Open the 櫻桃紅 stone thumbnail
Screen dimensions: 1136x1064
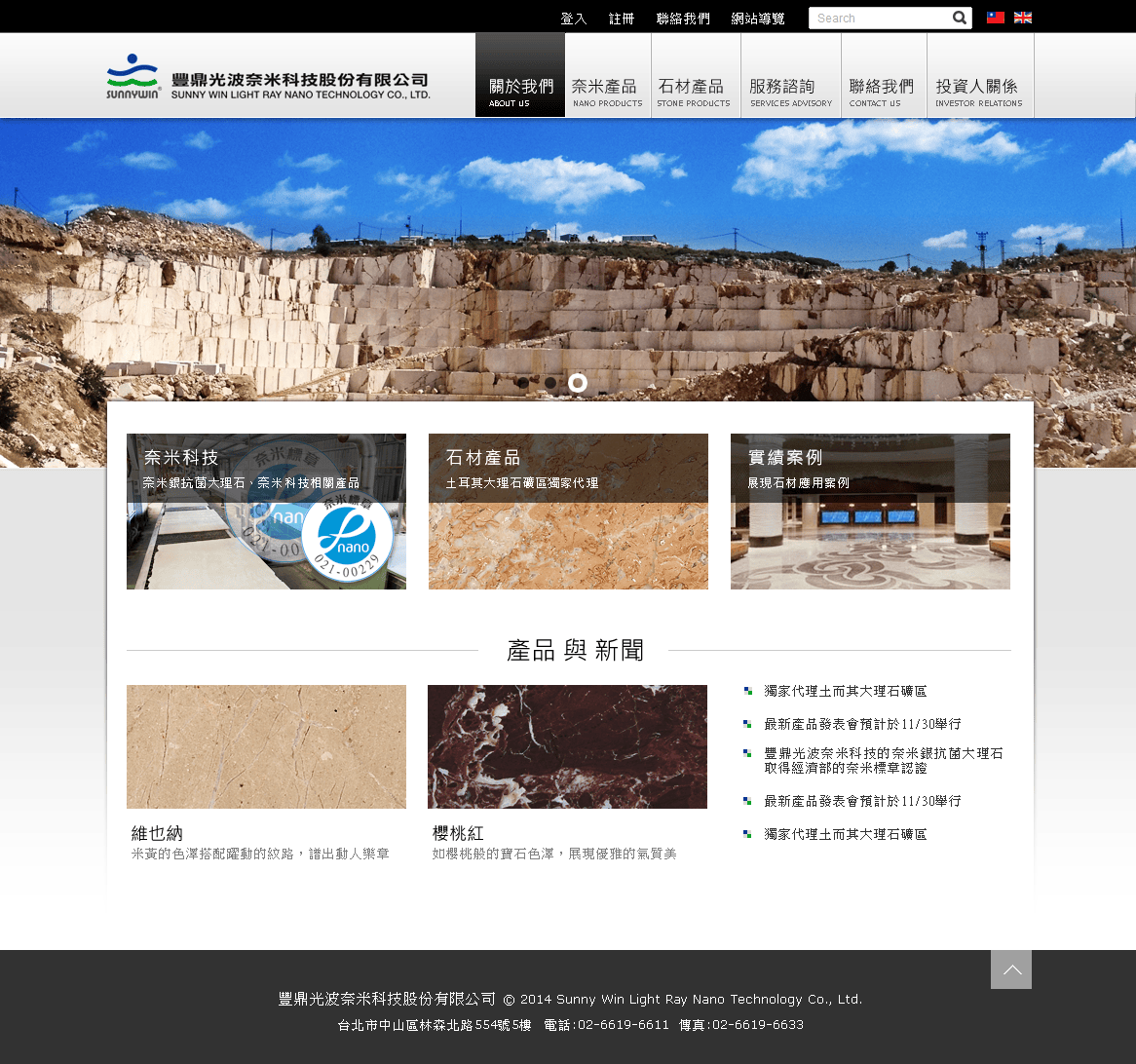coord(567,746)
